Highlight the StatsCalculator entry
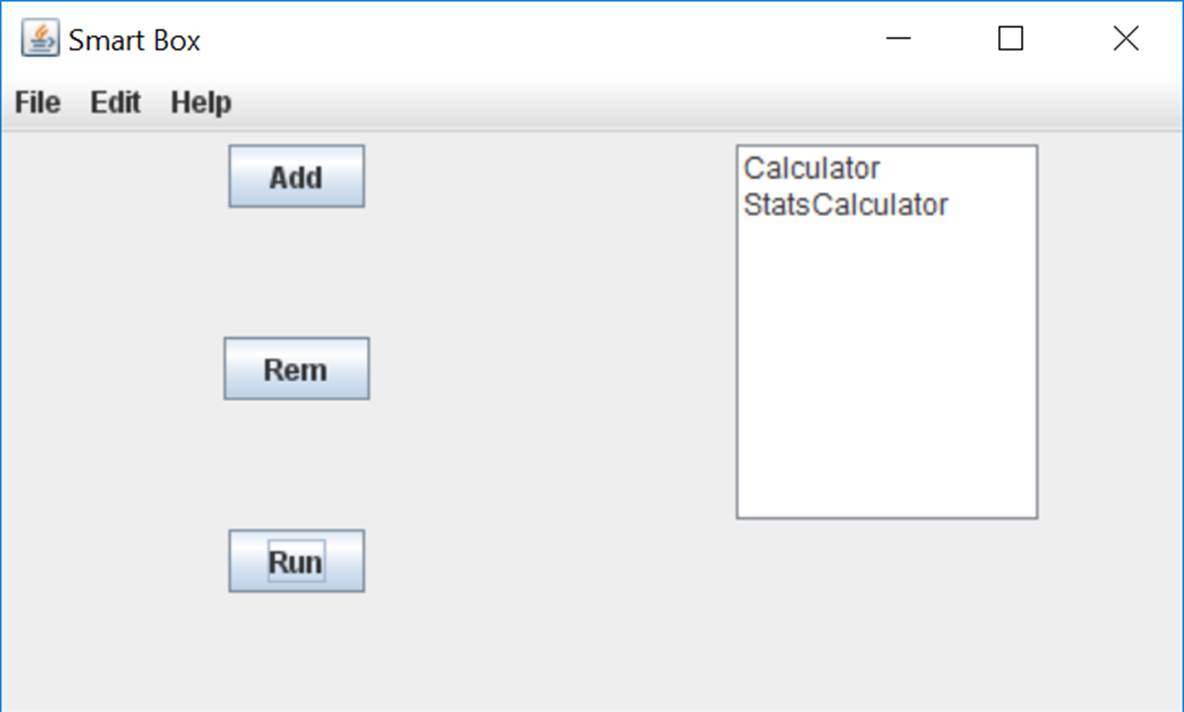 point(845,204)
